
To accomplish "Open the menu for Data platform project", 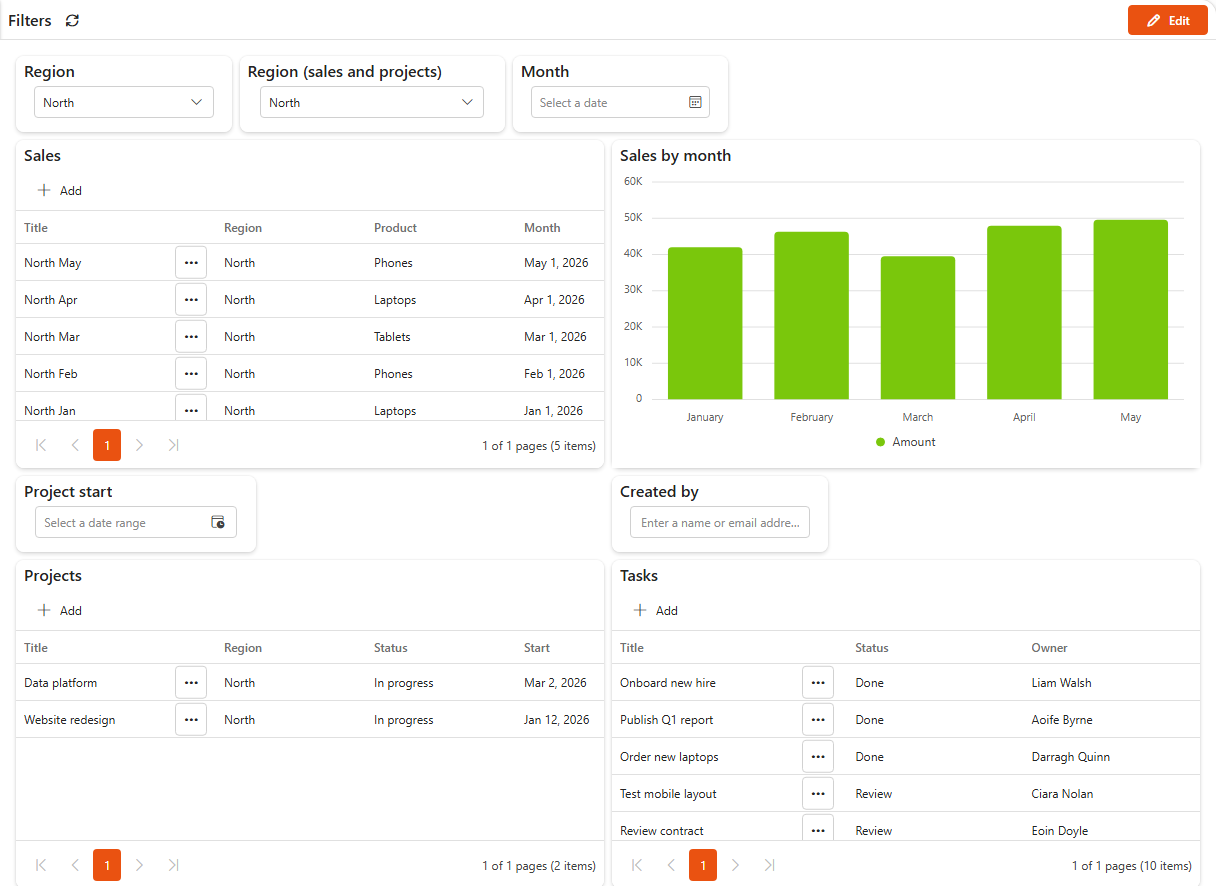I will tap(191, 683).
